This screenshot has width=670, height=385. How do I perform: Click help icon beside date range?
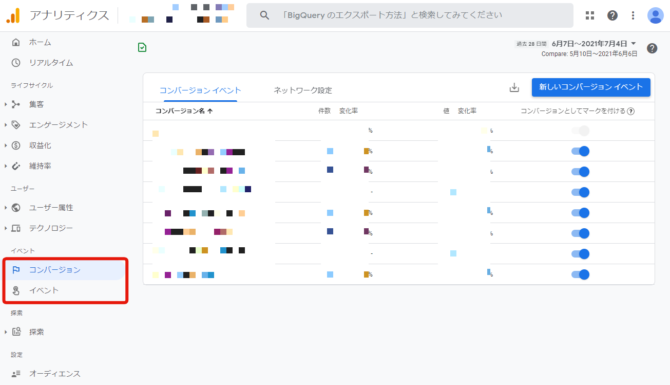(652, 48)
